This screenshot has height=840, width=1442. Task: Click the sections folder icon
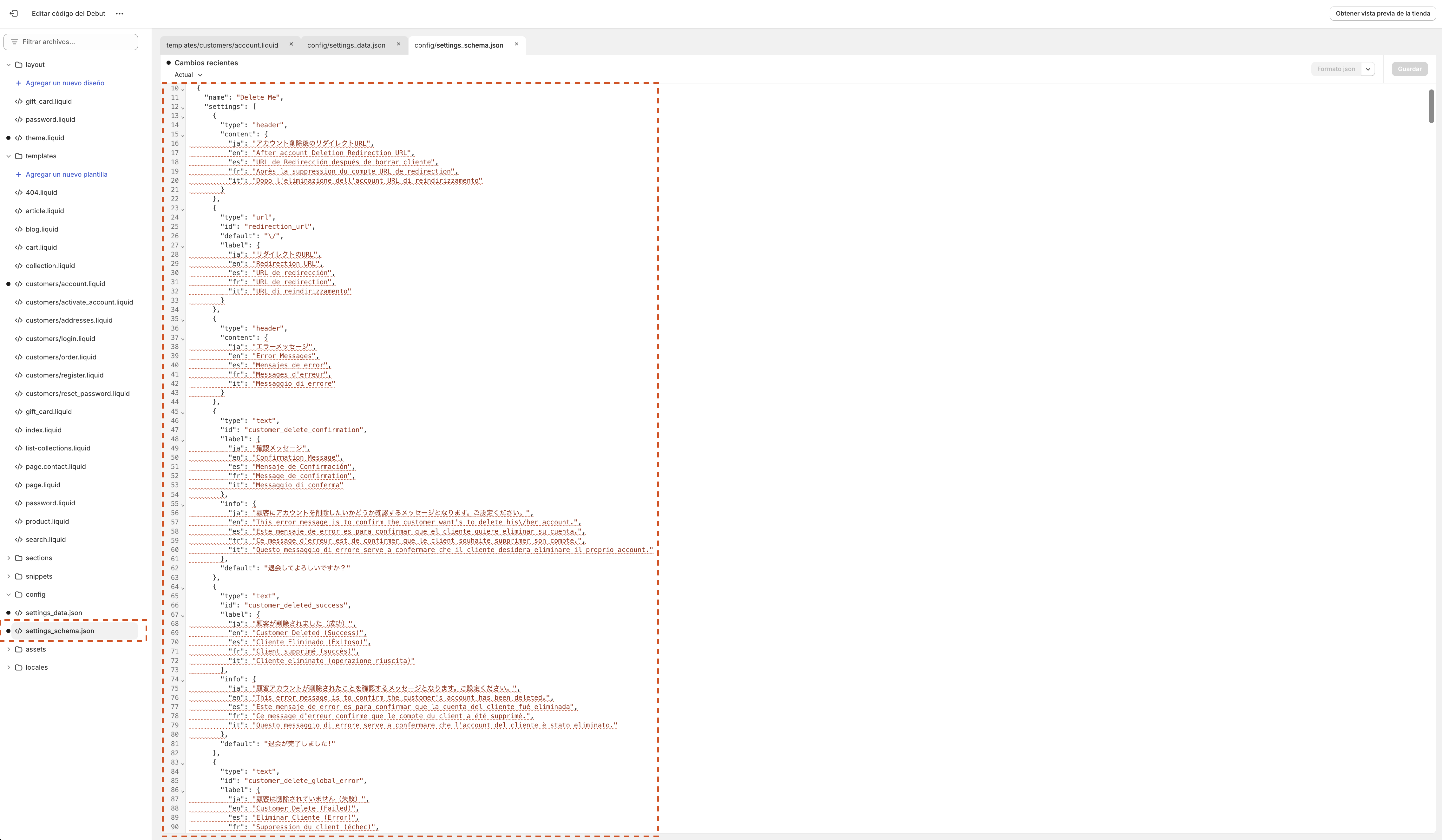(x=19, y=558)
